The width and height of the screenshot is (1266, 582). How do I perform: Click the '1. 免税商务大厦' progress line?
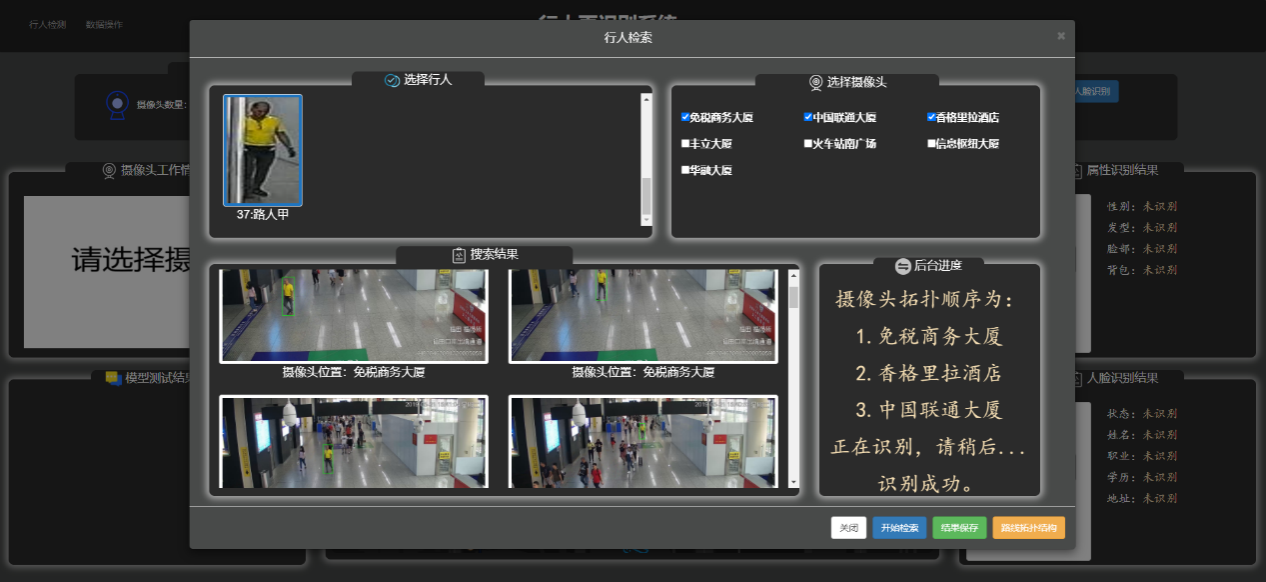[x=929, y=336]
